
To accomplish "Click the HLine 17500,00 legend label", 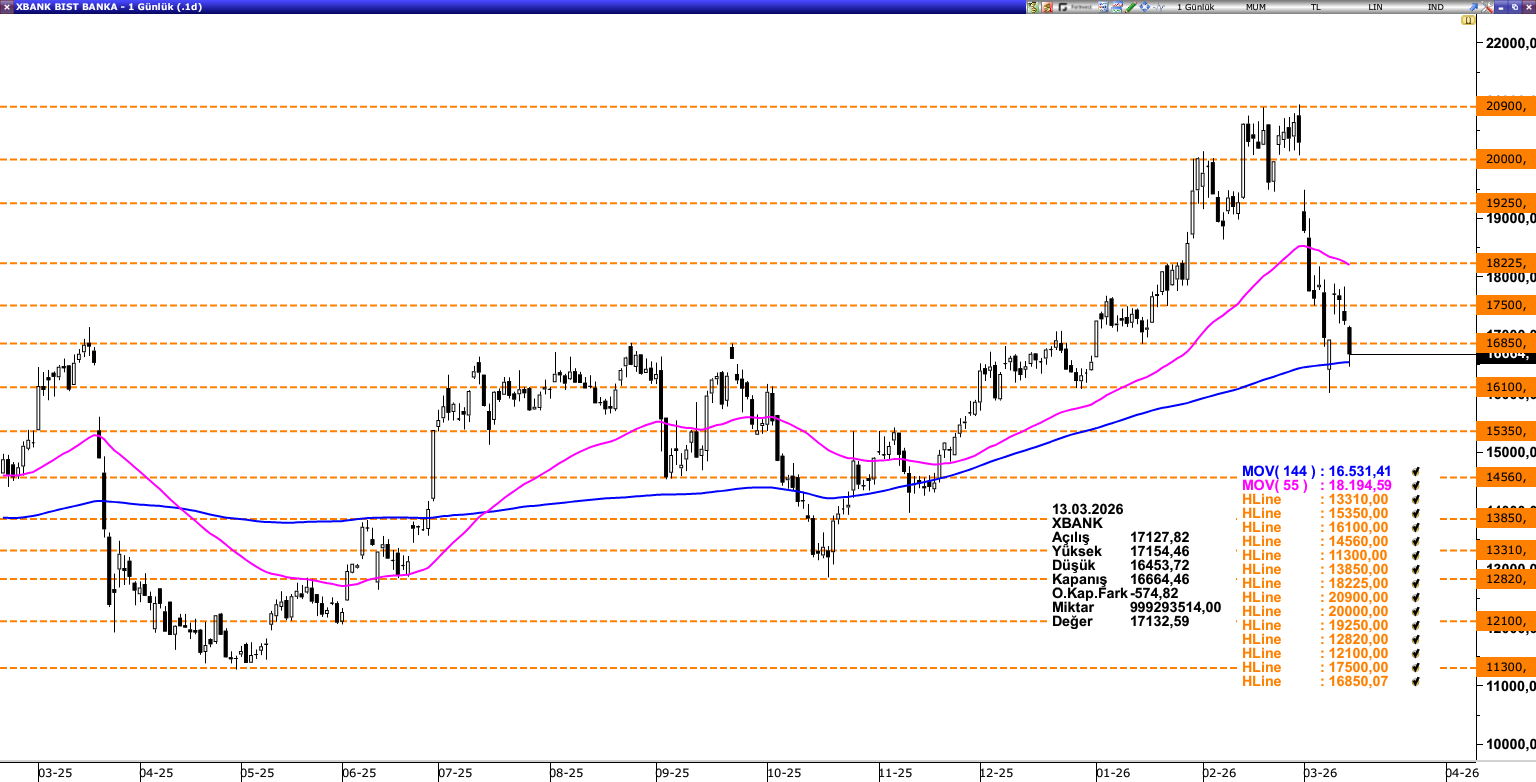I will coord(1260,667).
